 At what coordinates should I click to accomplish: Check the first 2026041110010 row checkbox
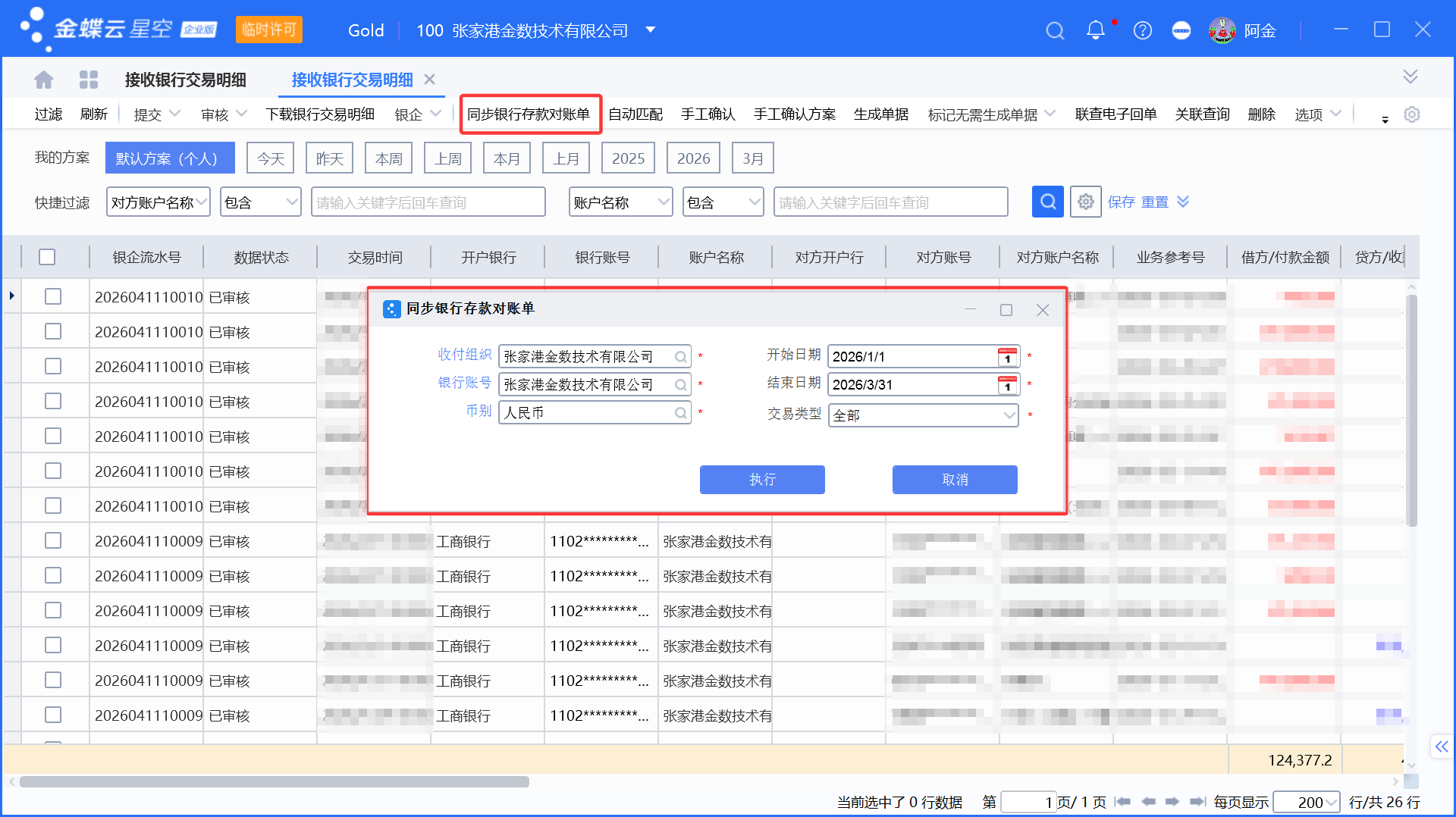(53, 296)
